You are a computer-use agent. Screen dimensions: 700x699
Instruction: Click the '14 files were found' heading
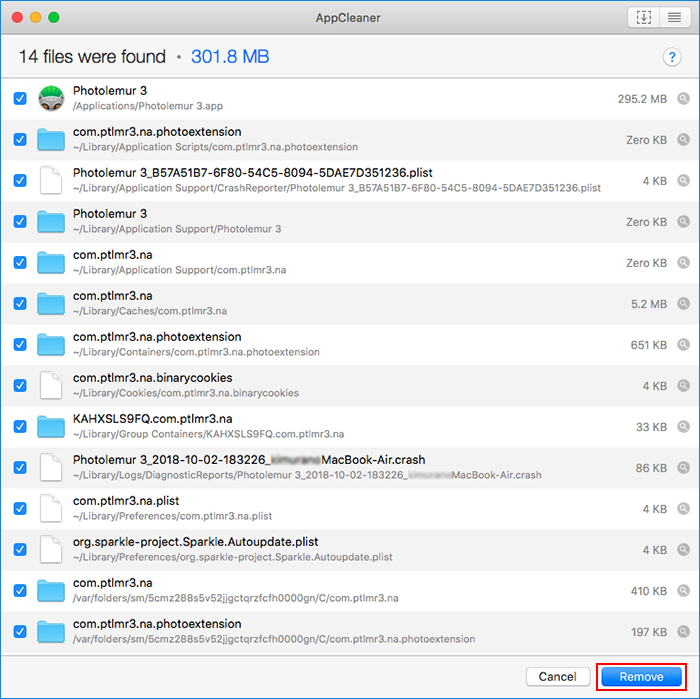tap(92, 57)
